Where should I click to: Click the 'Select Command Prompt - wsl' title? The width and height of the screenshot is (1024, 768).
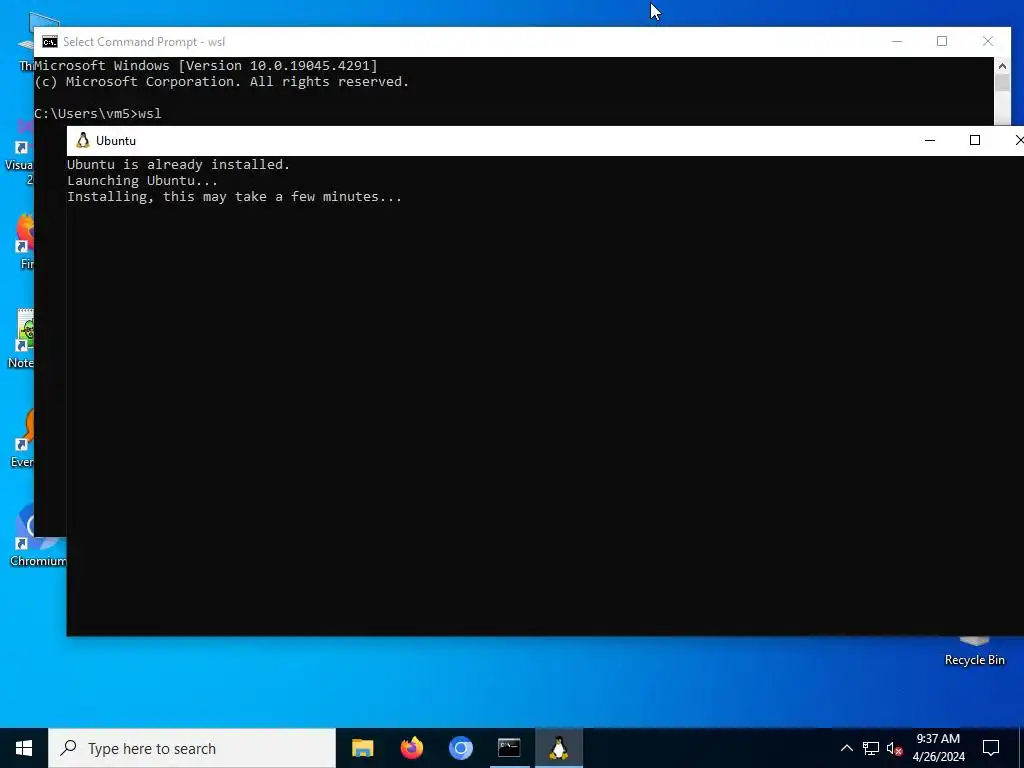(144, 42)
